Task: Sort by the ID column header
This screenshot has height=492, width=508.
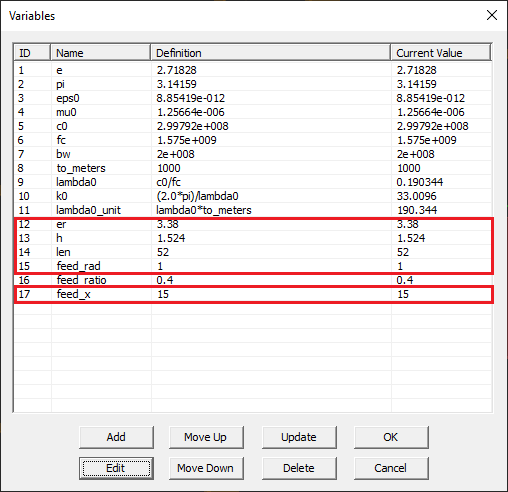Action: [x=32, y=53]
